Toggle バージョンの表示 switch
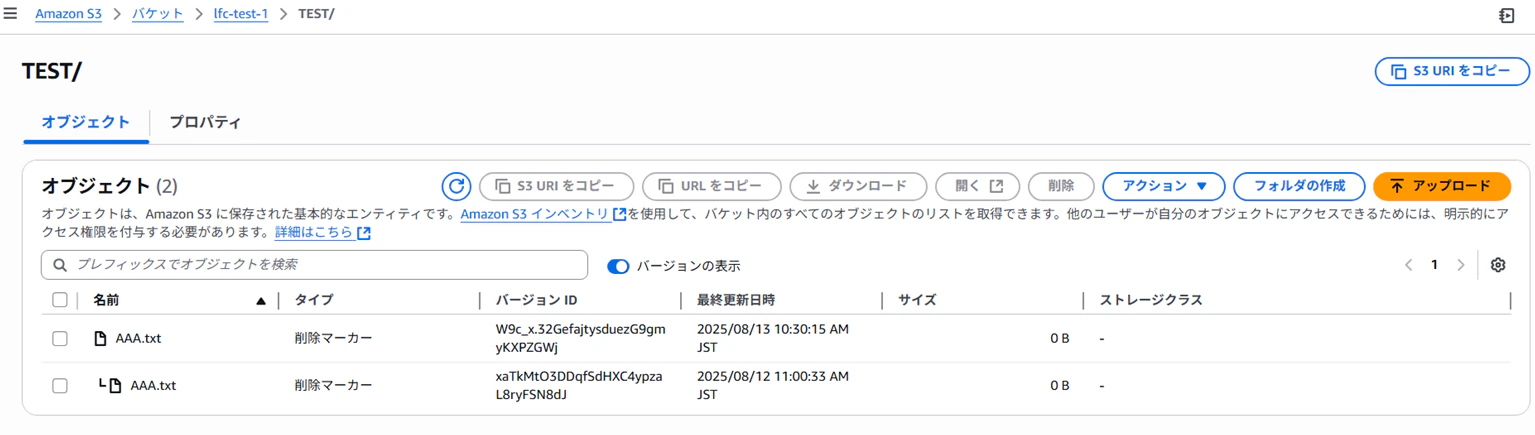Screen dimensions: 1535x435 point(618,266)
